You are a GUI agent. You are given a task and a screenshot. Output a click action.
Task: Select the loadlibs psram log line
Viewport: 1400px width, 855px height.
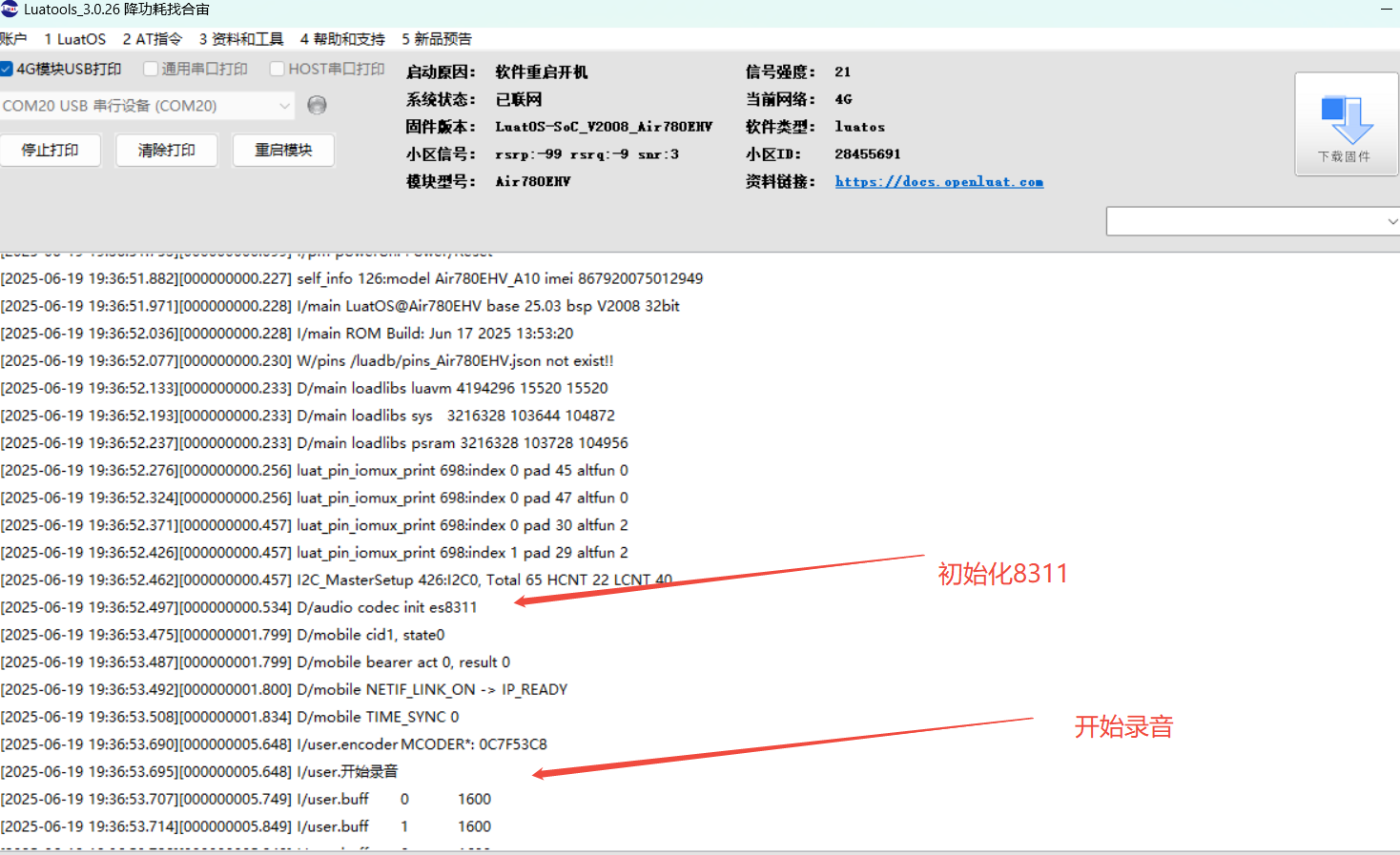pyautogui.click(x=315, y=443)
